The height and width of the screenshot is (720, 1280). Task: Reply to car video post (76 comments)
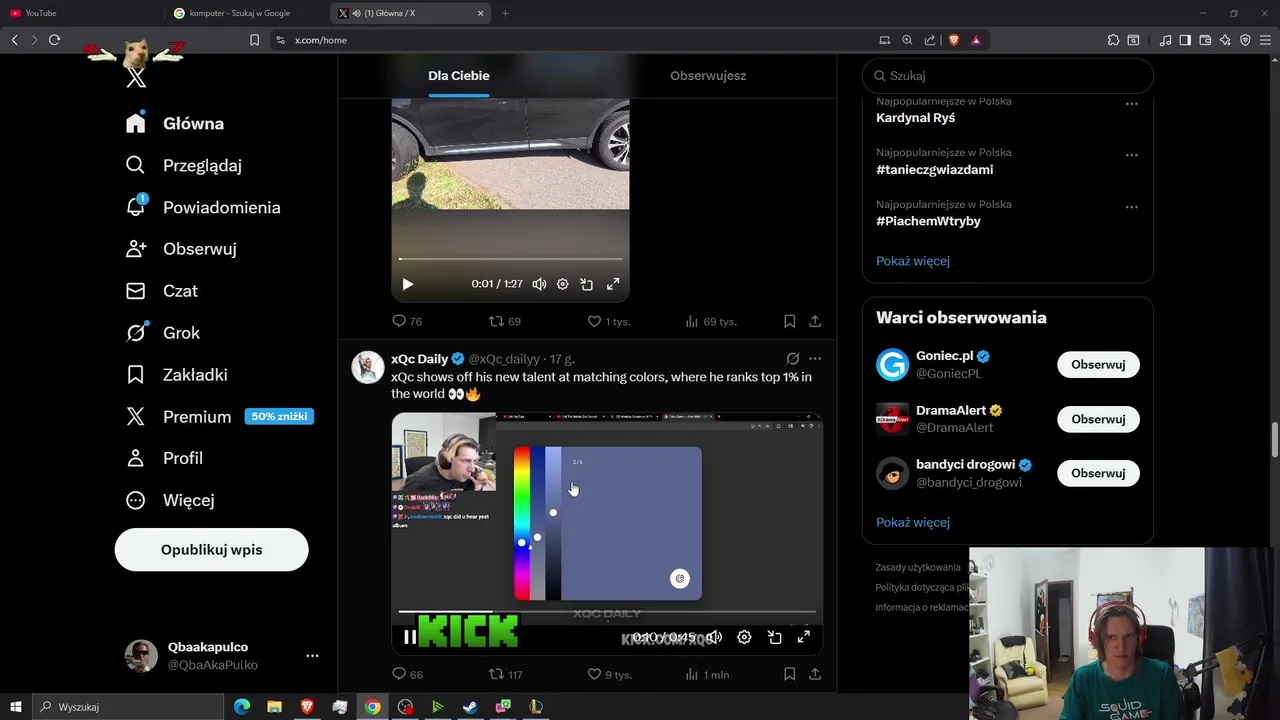coord(399,321)
